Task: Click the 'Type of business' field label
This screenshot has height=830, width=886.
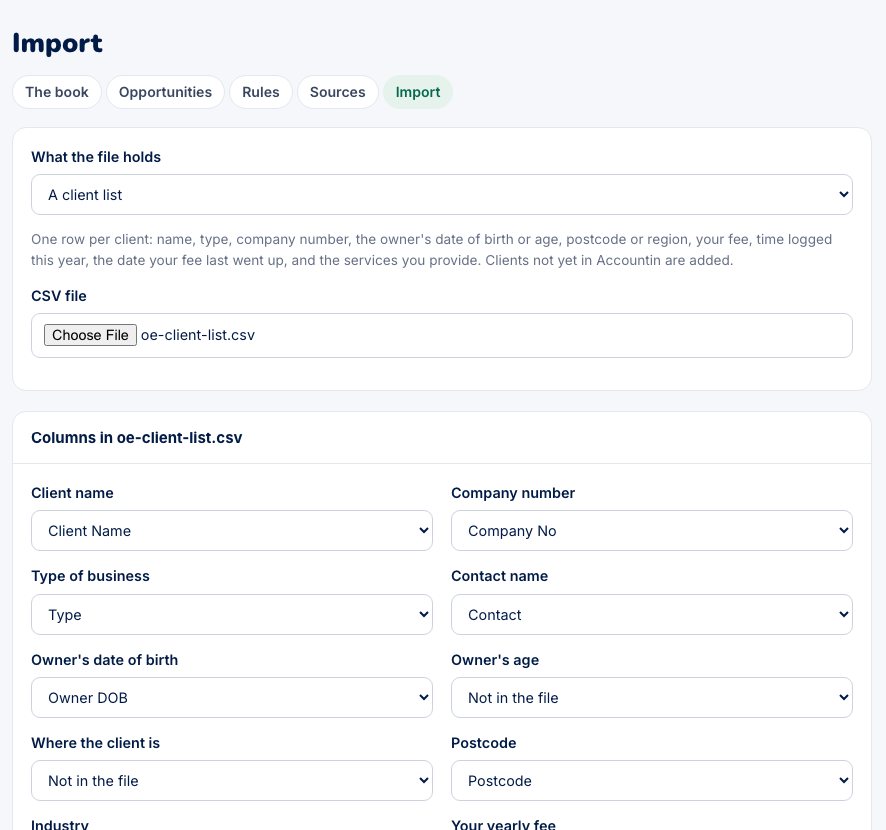Action: click(x=90, y=576)
